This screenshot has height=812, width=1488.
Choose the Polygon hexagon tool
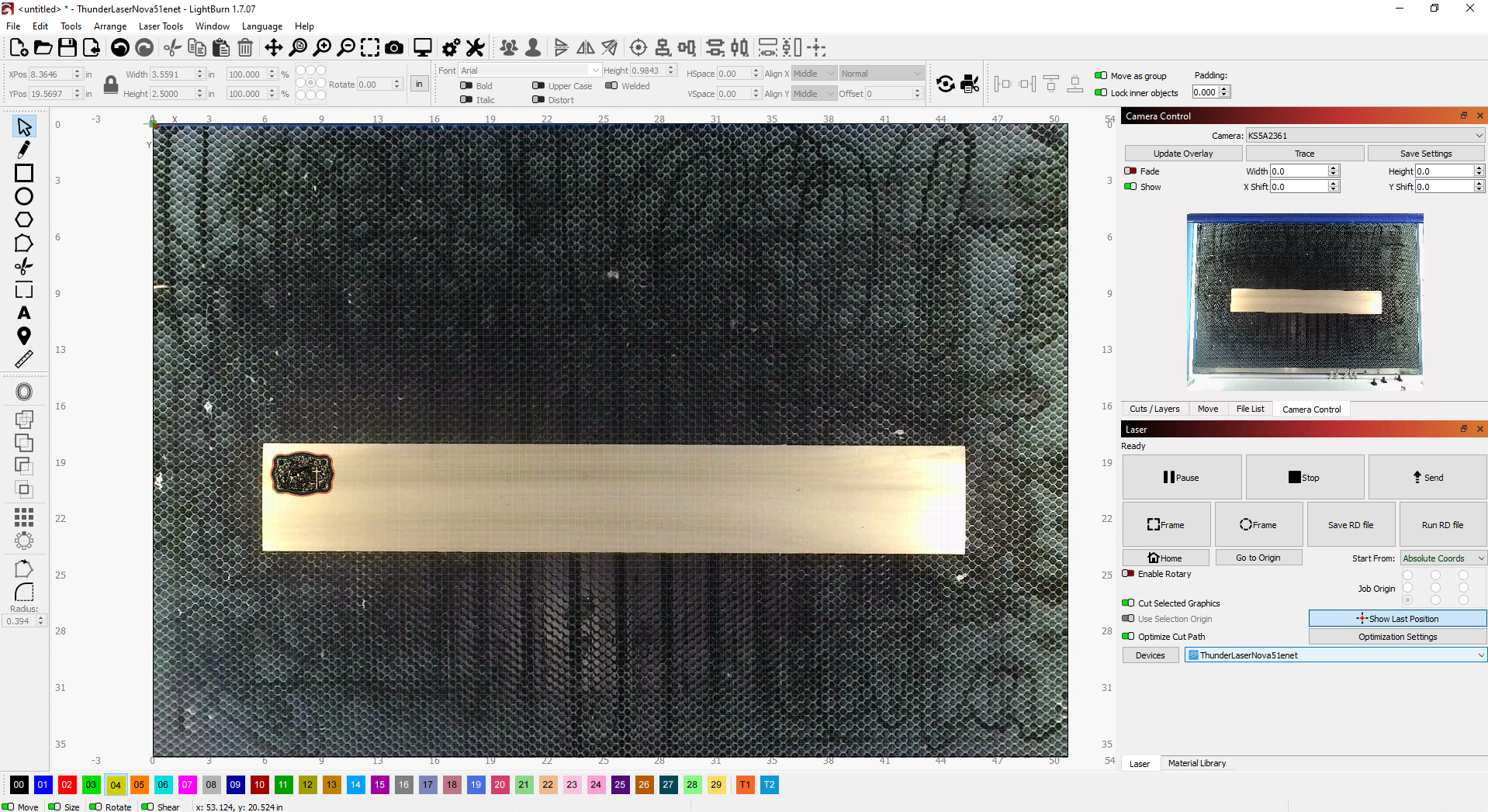click(24, 219)
